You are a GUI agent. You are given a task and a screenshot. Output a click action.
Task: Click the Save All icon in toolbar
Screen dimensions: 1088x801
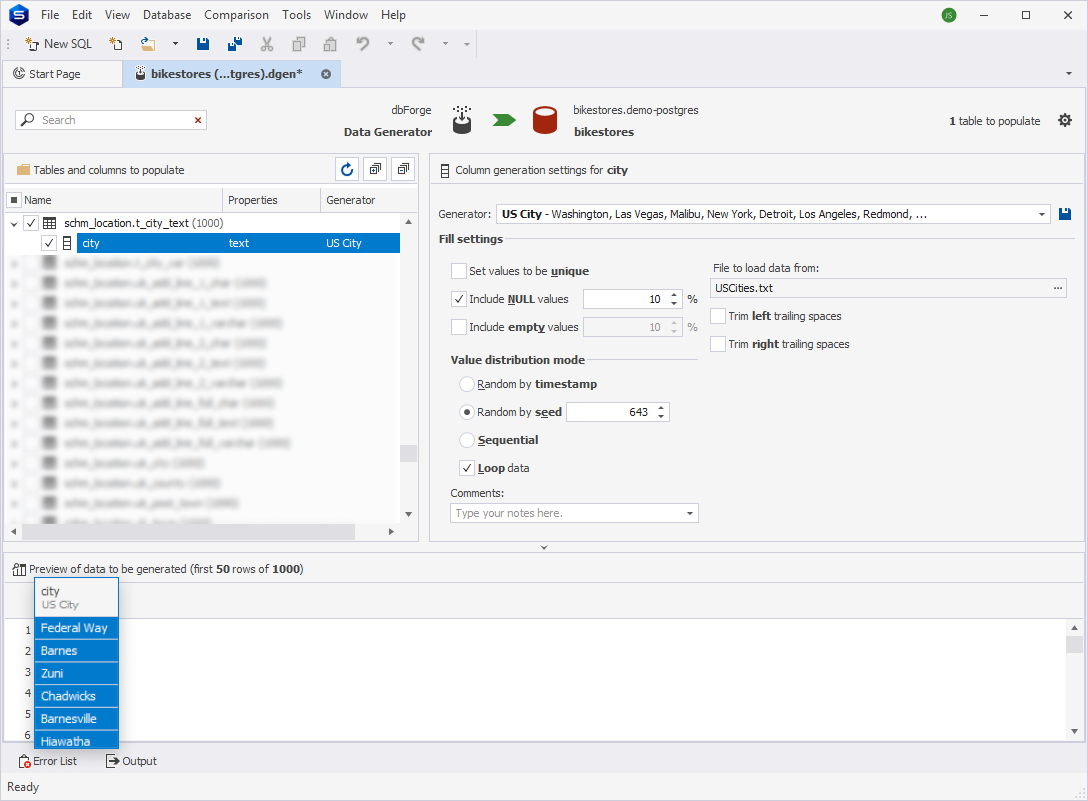pyautogui.click(x=235, y=44)
